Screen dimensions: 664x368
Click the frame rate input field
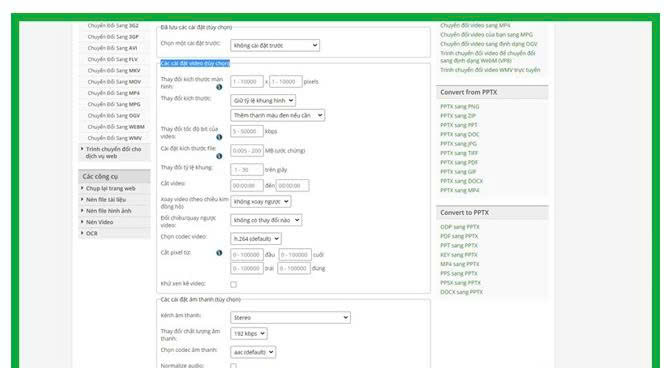(247, 170)
